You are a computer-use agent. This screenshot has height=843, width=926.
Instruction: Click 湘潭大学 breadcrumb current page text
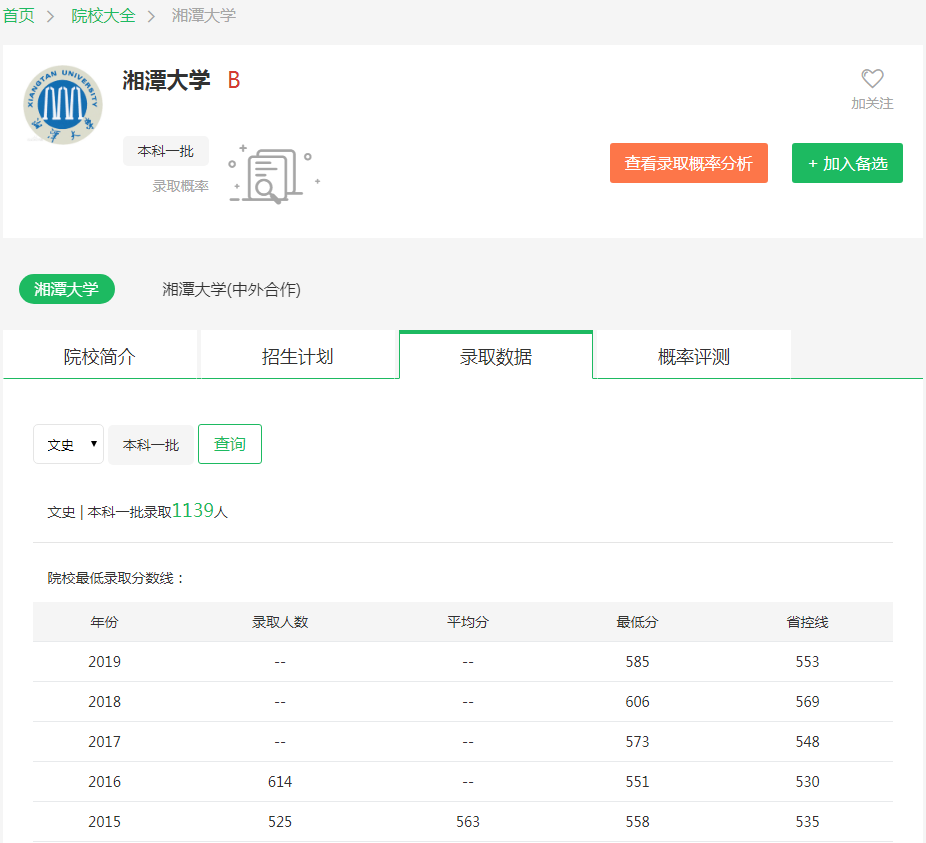204,15
